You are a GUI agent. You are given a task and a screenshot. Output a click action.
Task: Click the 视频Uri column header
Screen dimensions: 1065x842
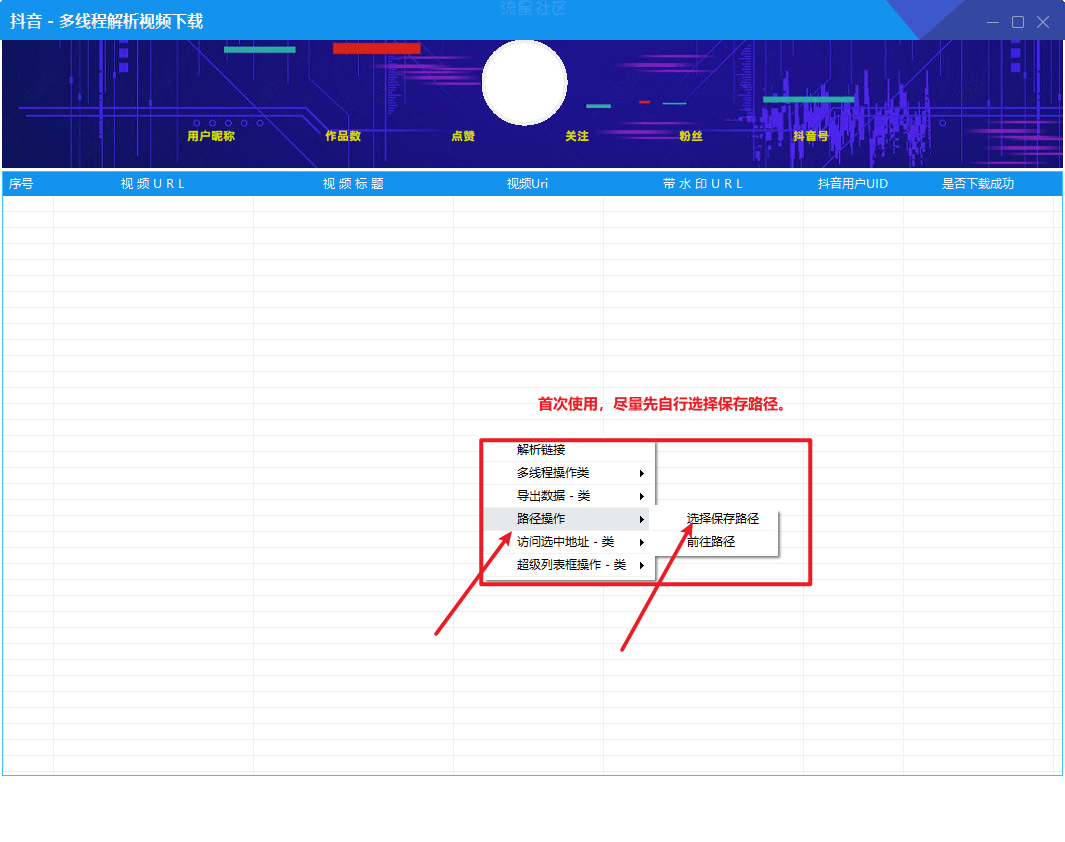528,184
